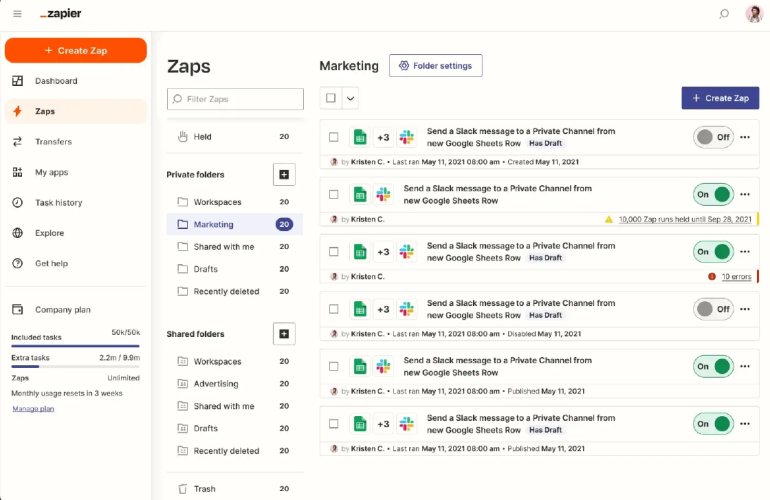The image size is (770, 500).
Task: Click the Slack icon in last Zap row
Action: click(x=407, y=424)
